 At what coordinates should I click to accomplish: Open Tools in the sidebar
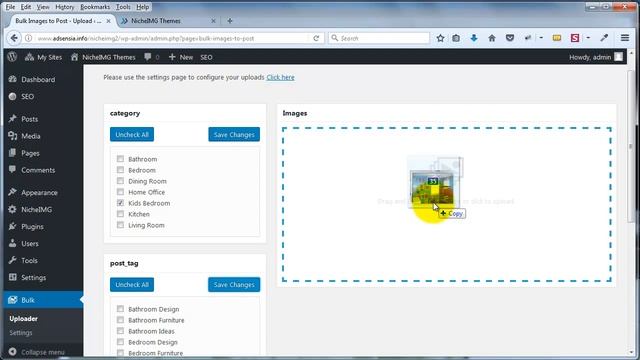click(x=29, y=261)
